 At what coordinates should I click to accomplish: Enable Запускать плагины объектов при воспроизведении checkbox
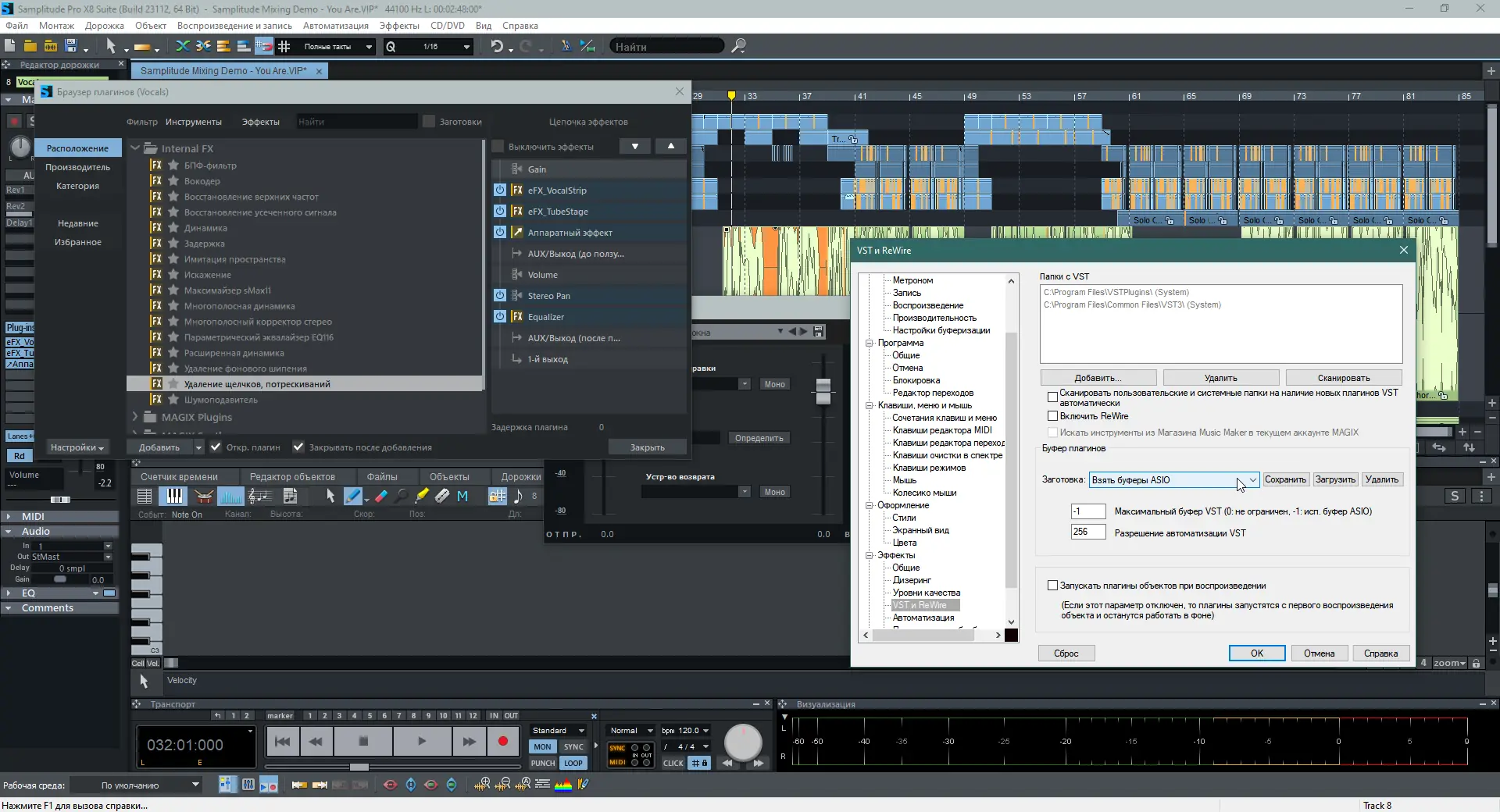pyautogui.click(x=1052, y=586)
